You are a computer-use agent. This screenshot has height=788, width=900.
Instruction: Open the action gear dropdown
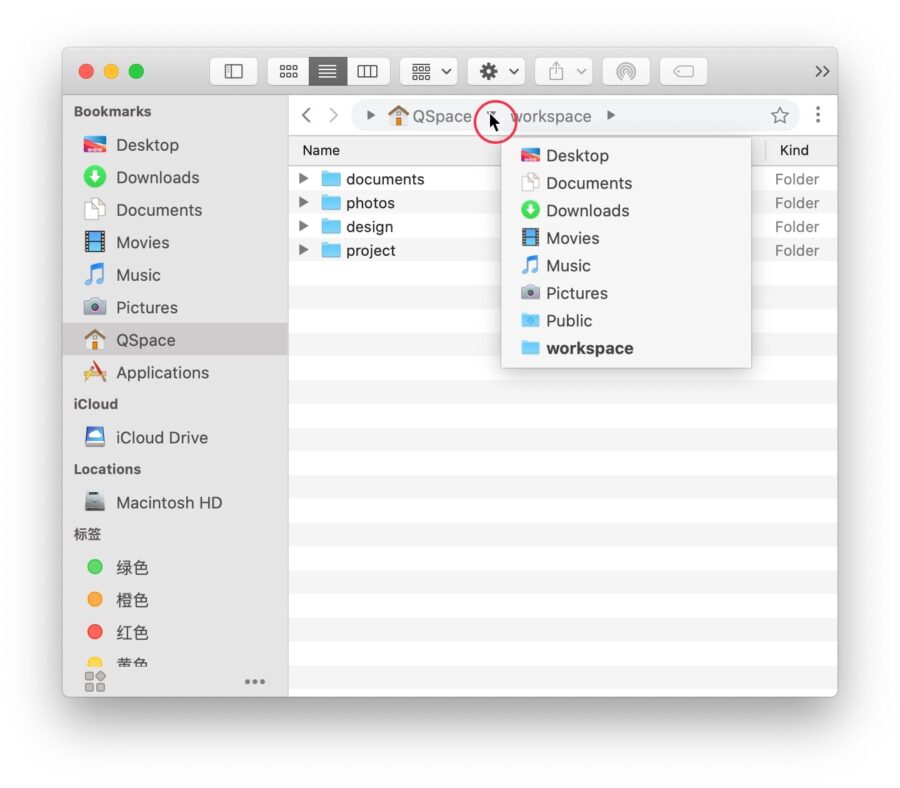495,71
